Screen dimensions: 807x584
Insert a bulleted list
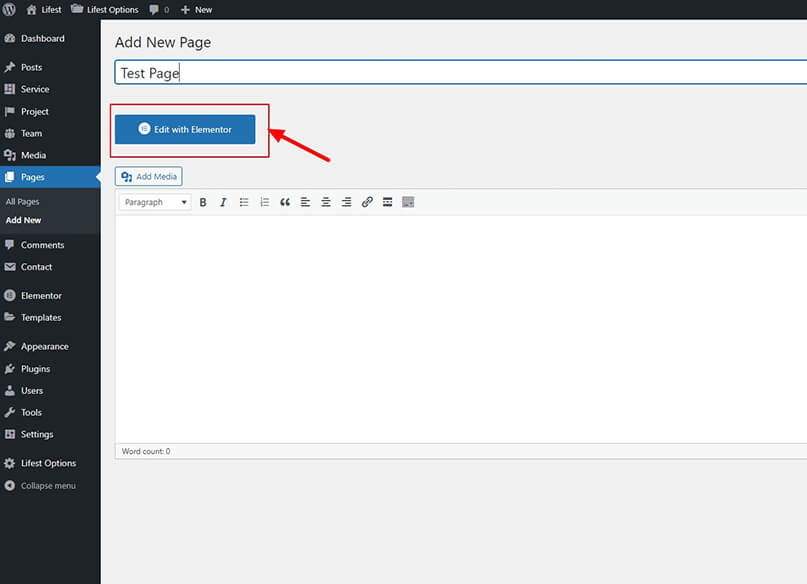[x=244, y=202]
